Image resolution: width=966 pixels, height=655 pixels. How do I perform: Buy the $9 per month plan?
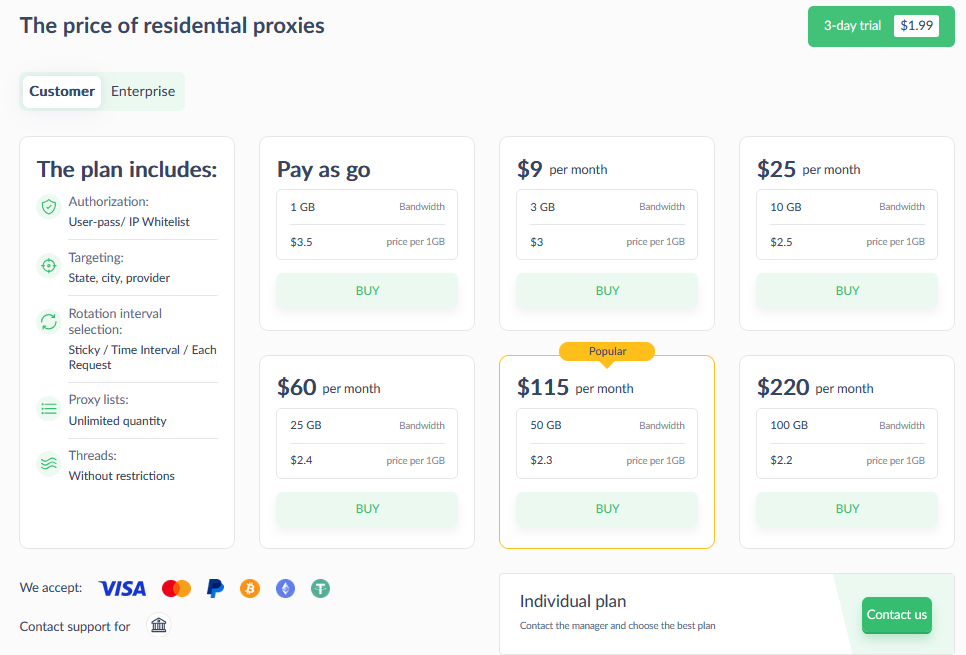click(607, 291)
